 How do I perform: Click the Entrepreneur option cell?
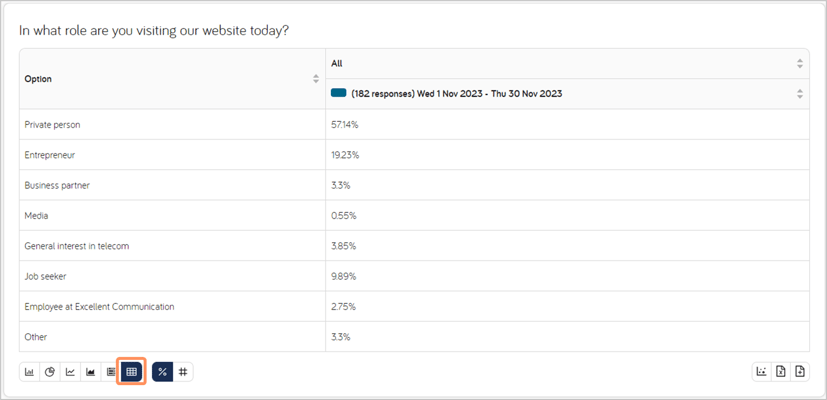pos(172,155)
